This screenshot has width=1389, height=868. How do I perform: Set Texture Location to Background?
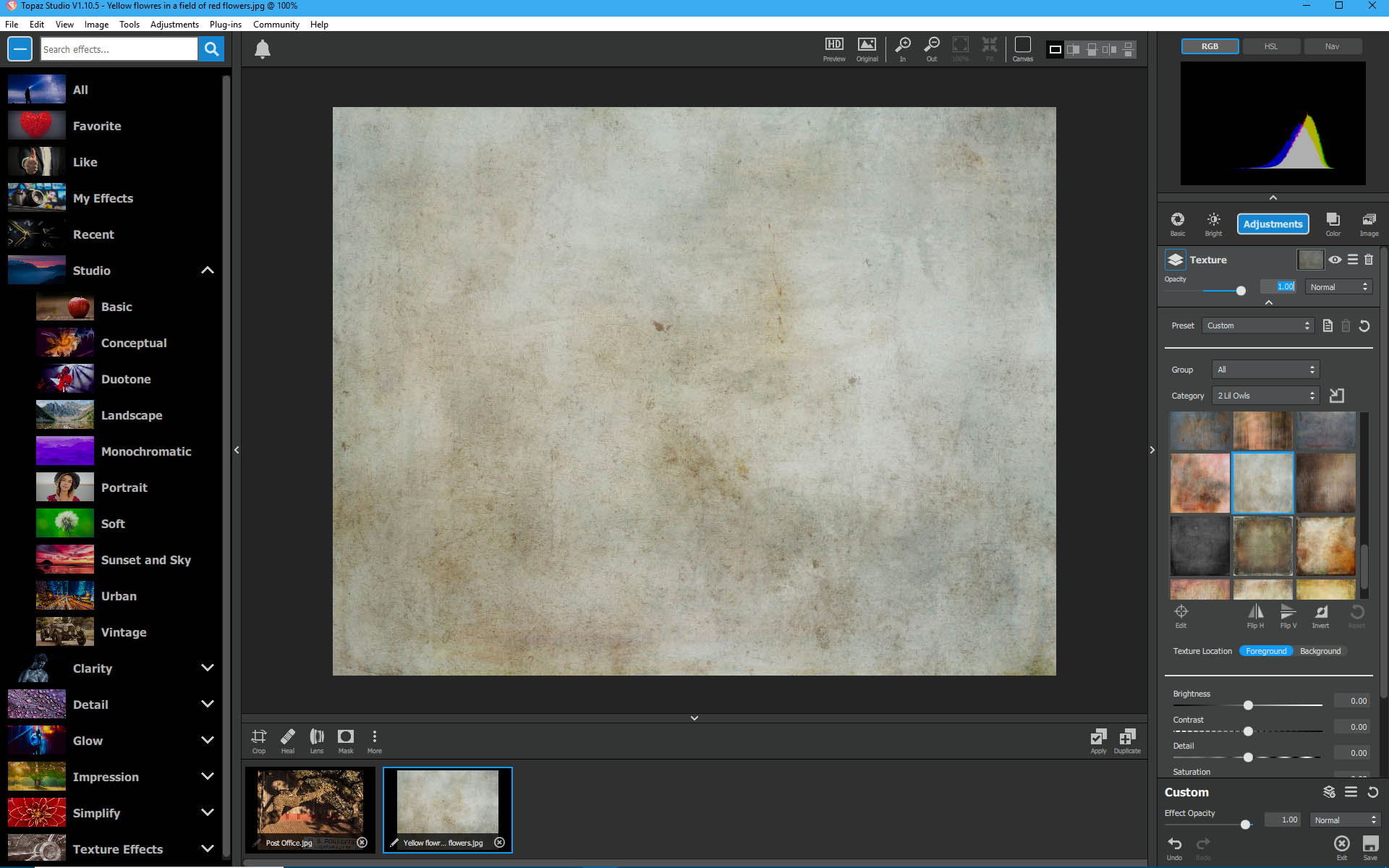(1320, 651)
